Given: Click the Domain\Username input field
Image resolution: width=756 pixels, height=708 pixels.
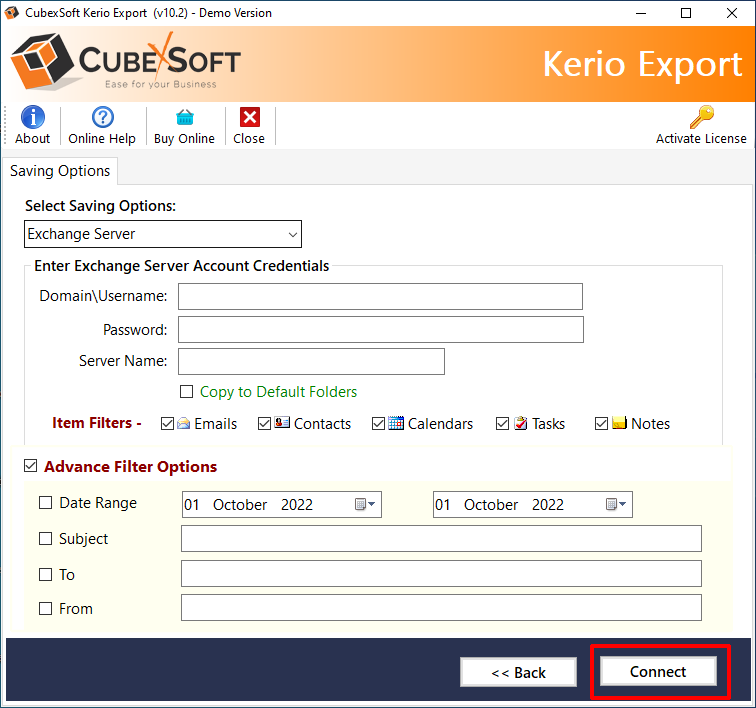Looking at the screenshot, I should click(380, 296).
